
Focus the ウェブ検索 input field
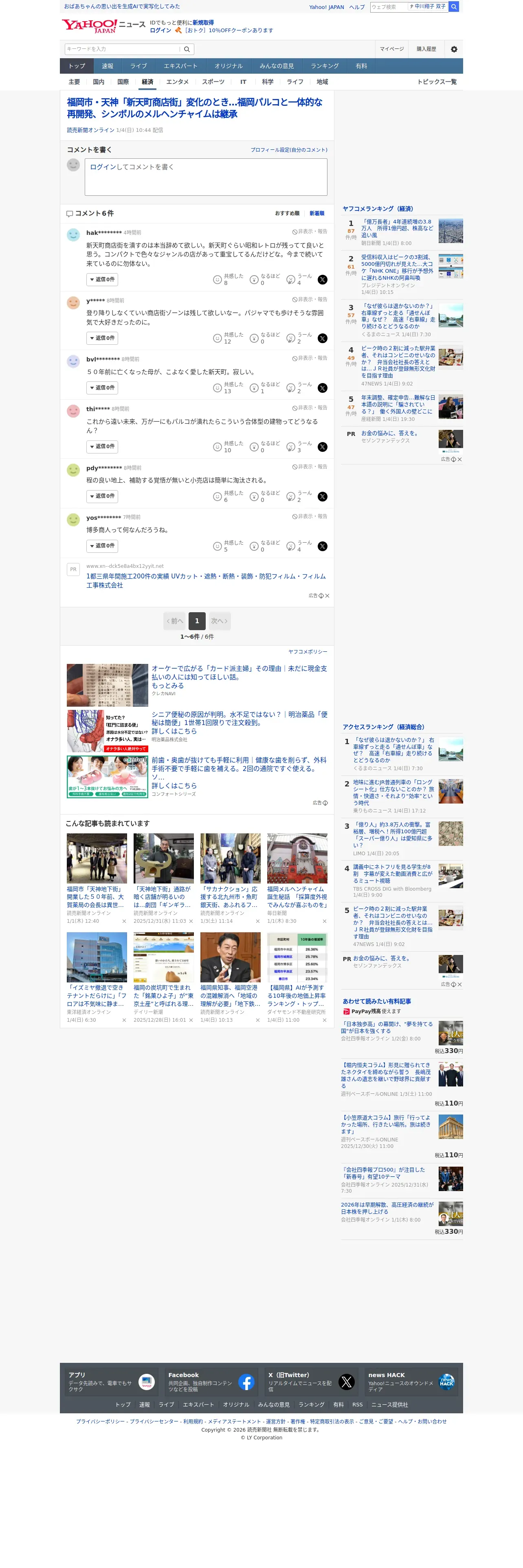[389, 7]
